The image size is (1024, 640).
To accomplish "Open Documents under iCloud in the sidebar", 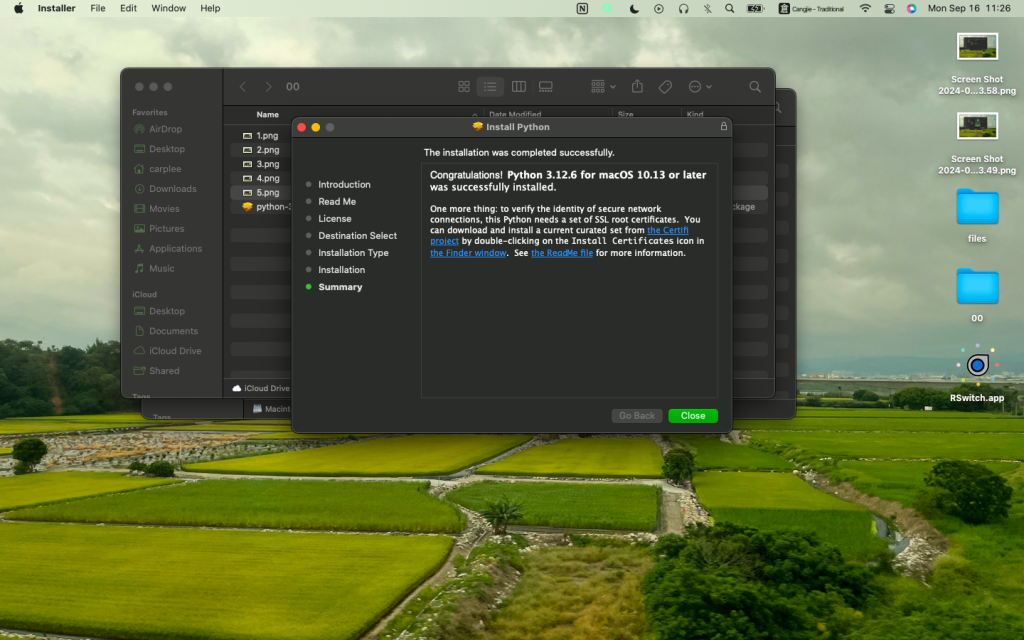I will (173, 331).
